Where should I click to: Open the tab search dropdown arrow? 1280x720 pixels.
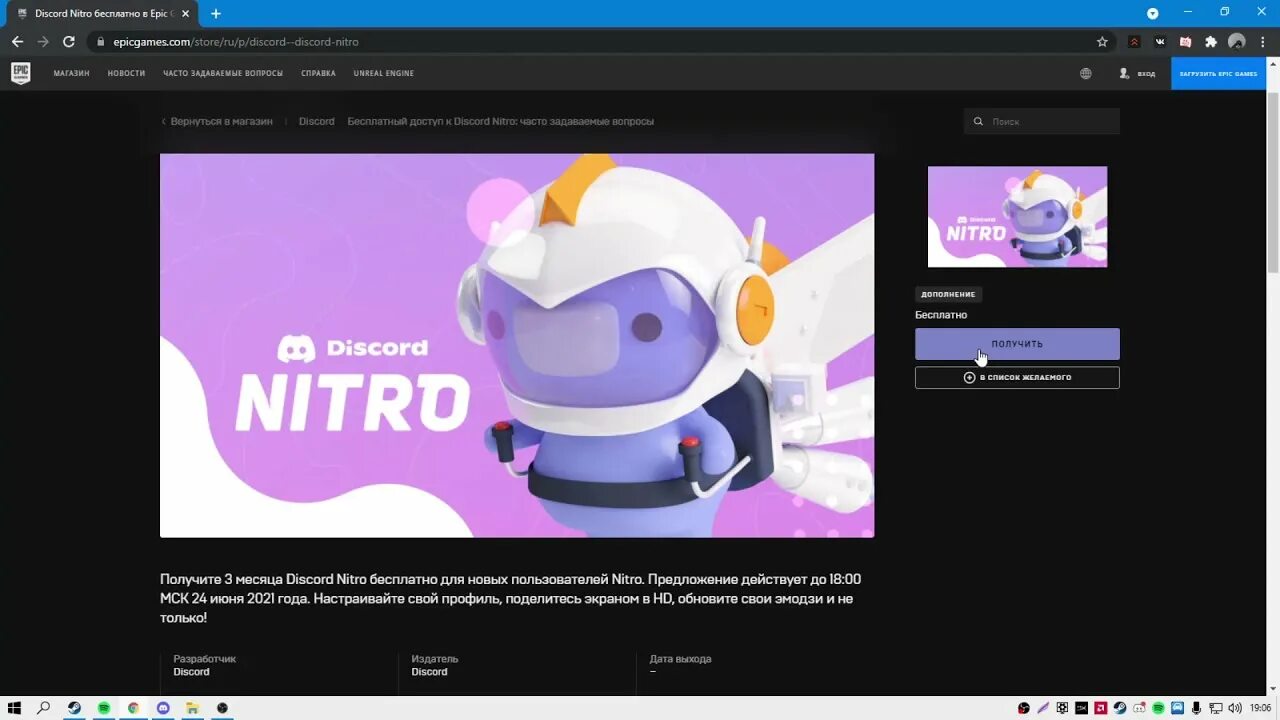pos(1152,13)
